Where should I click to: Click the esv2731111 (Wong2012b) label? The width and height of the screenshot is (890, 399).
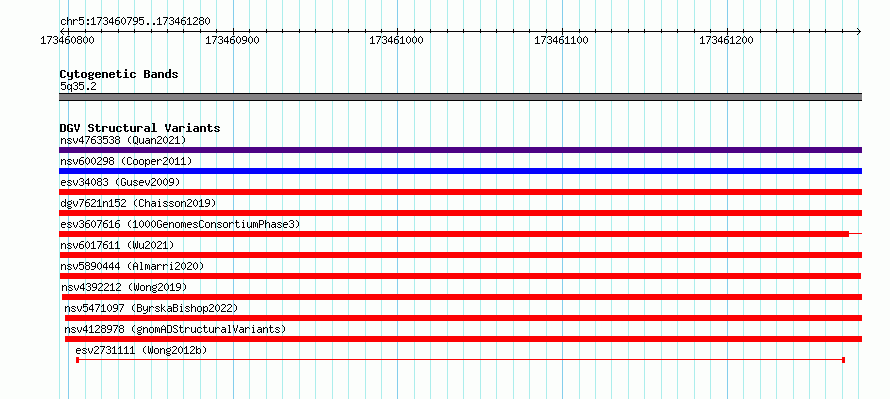141,350
